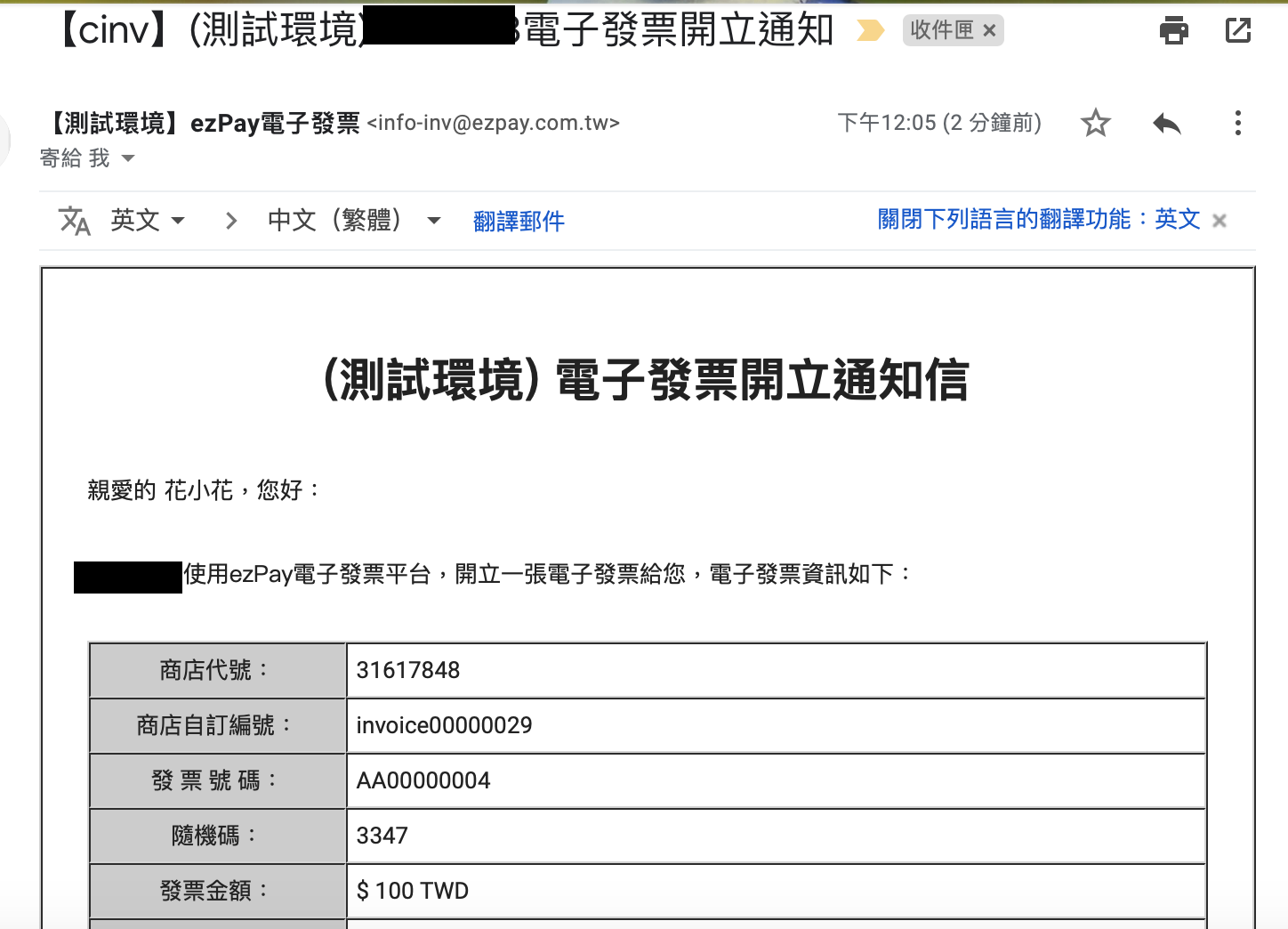Select the sender address info-inv@ezpay.com.tw
1288x929 pixels.
[x=495, y=123]
